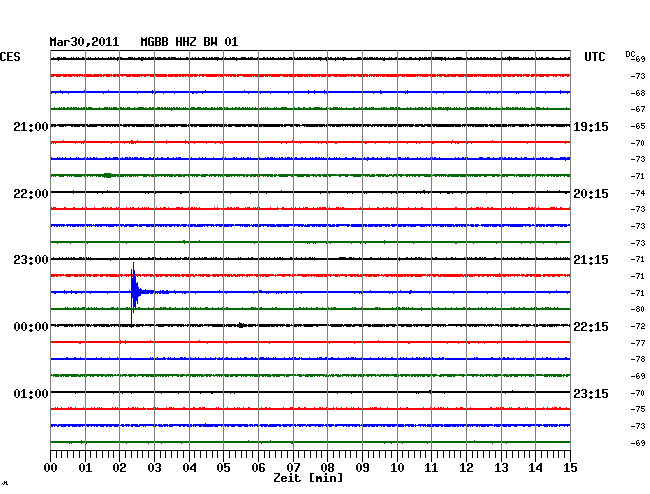Screen dimensions: 650x494
Task: Click minute tick label '12' on time axis
Action: pos(466,468)
